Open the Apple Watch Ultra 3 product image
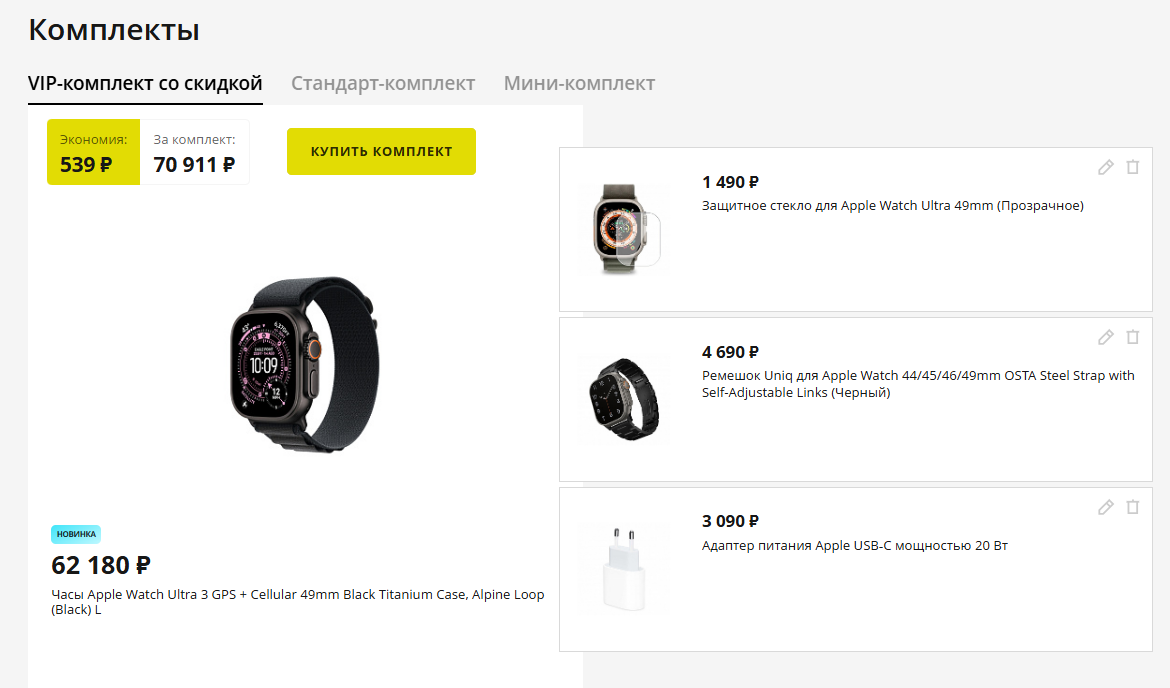The image size is (1170, 688). (304, 364)
